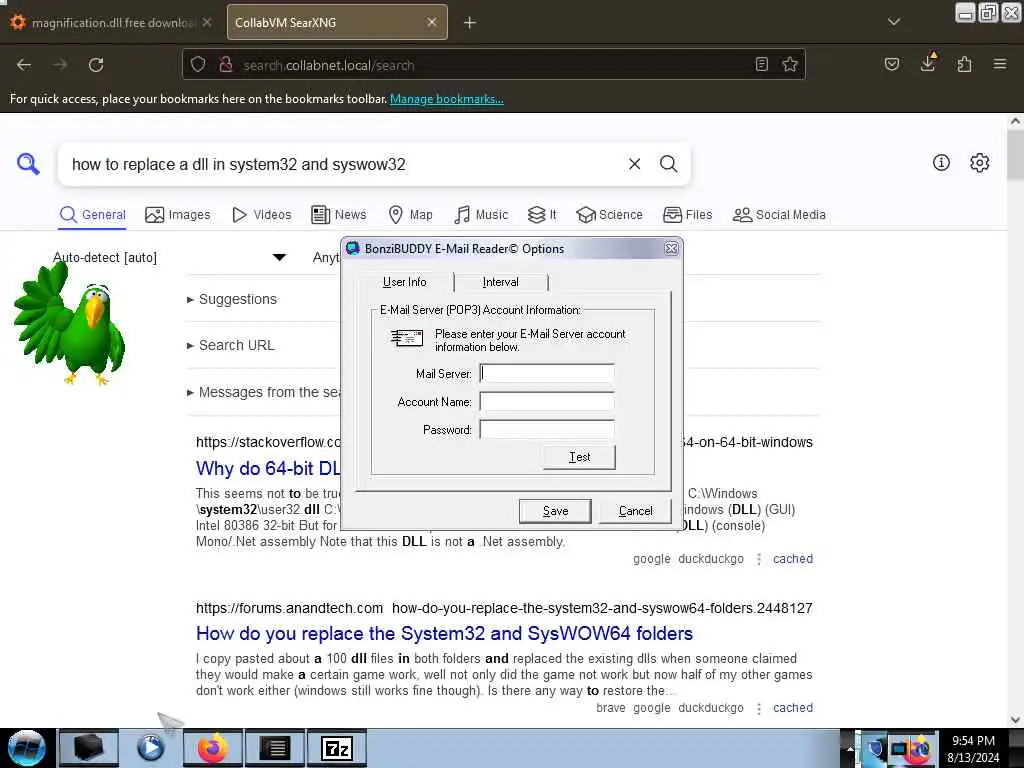Click the forward navigation arrow
The width and height of the screenshot is (1024, 768).
60,65
